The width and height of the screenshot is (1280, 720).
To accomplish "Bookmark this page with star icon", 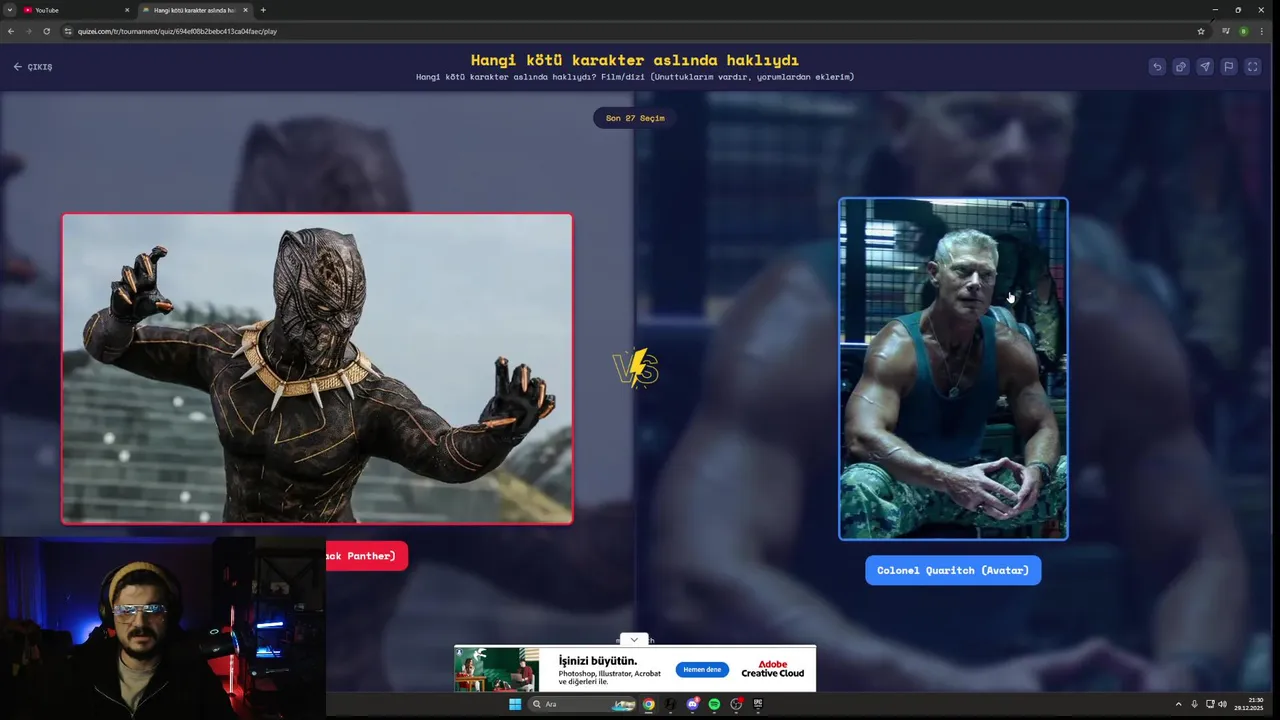I will coord(1201,31).
